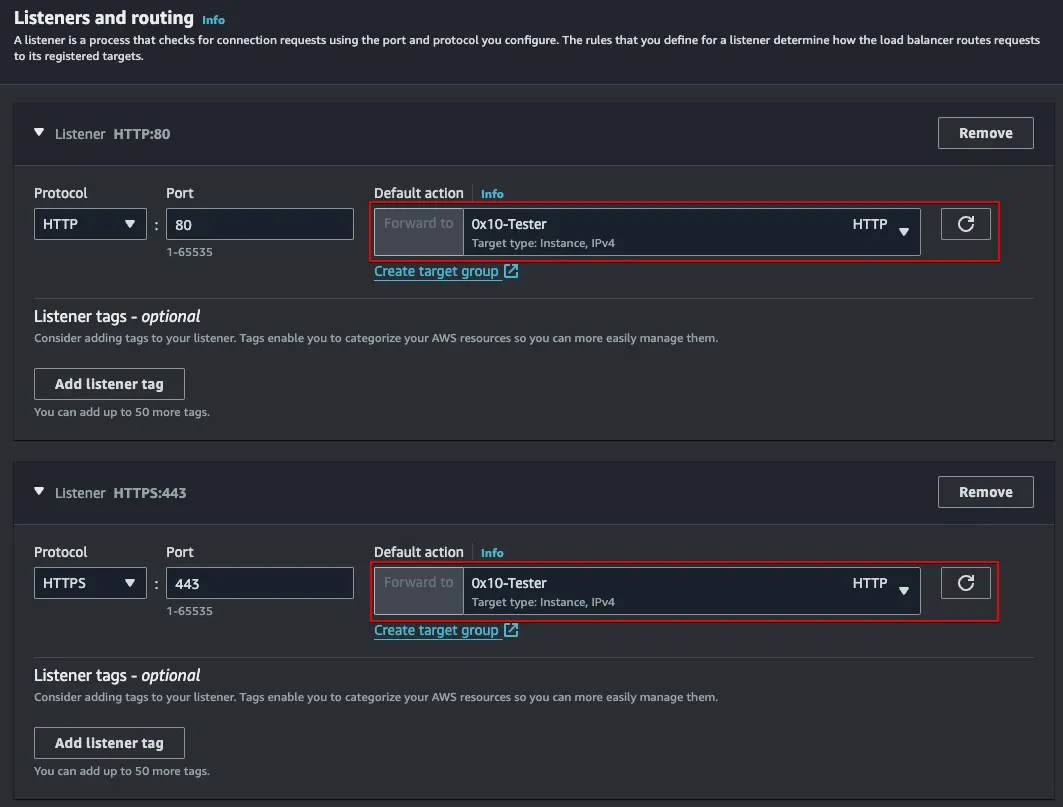This screenshot has height=807, width=1063.
Task: Add listener tag to HTTPS:443 listener
Action: [109, 743]
